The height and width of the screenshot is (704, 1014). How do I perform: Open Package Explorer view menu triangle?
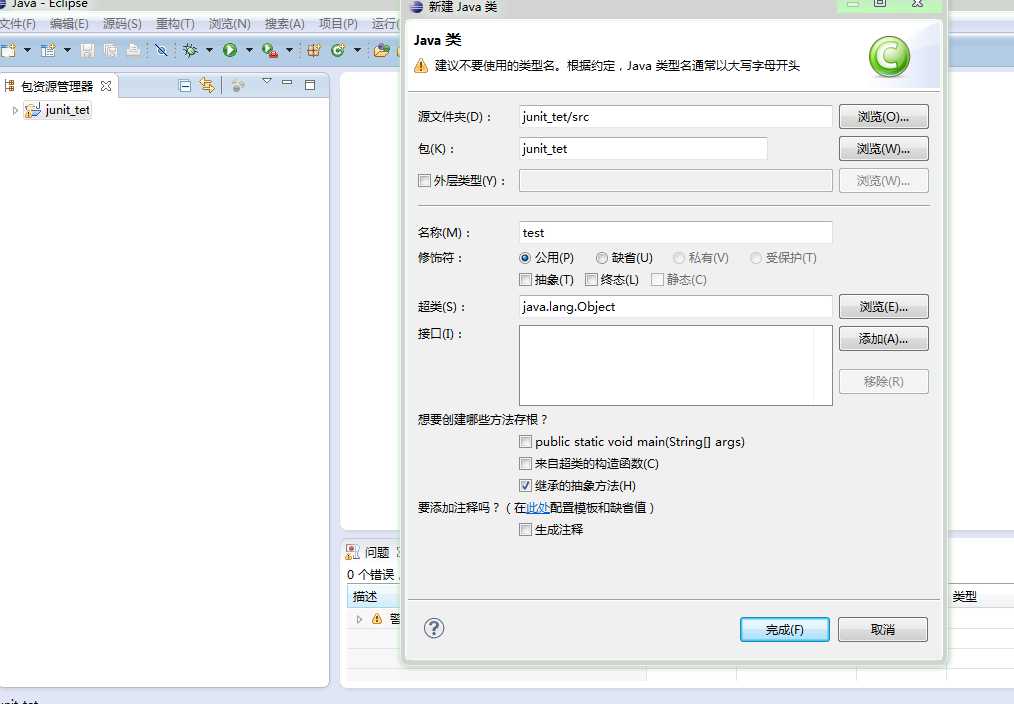pyautogui.click(x=266, y=81)
